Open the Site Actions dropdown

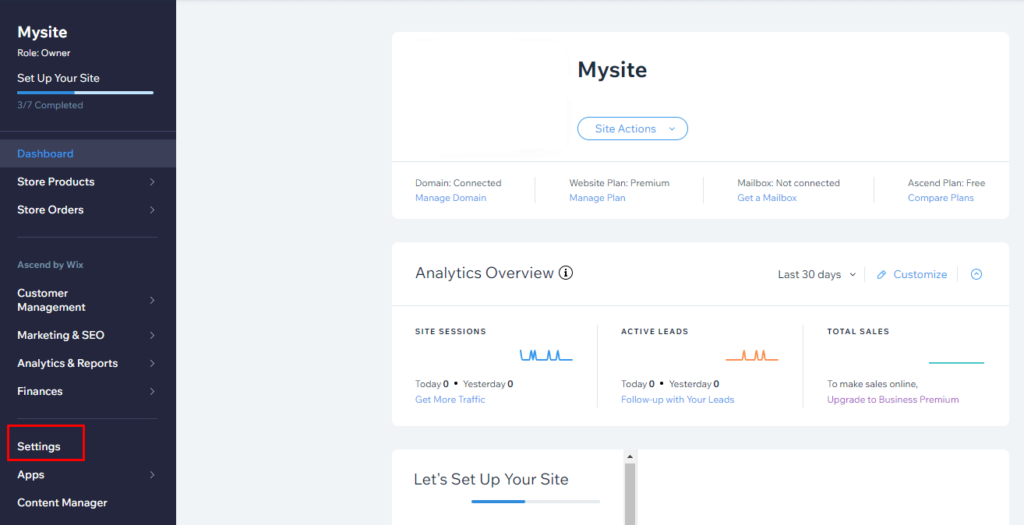click(632, 129)
